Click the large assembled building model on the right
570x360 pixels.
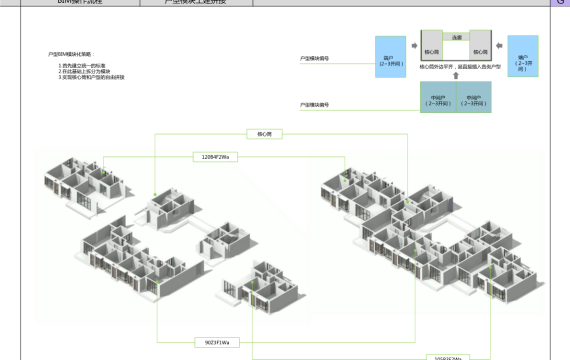click(x=433, y=236)
